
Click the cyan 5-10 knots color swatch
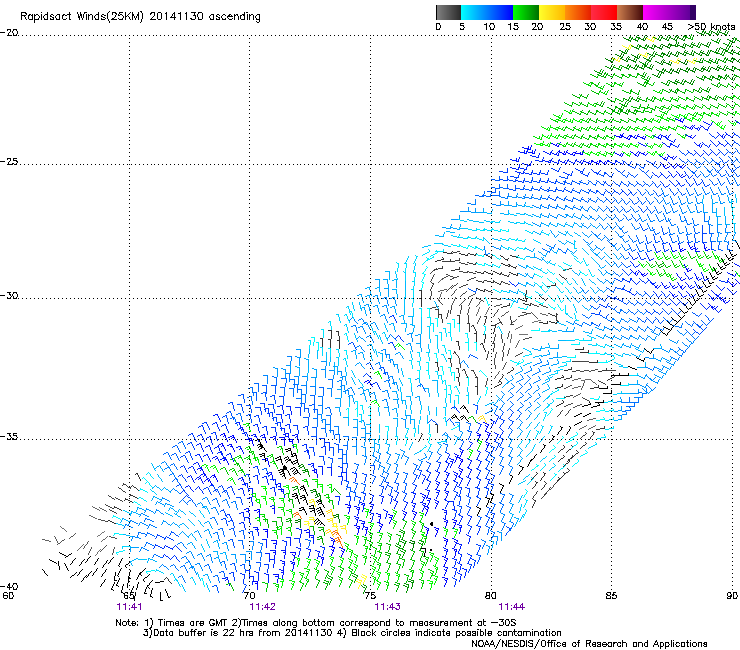pos(474,12)
